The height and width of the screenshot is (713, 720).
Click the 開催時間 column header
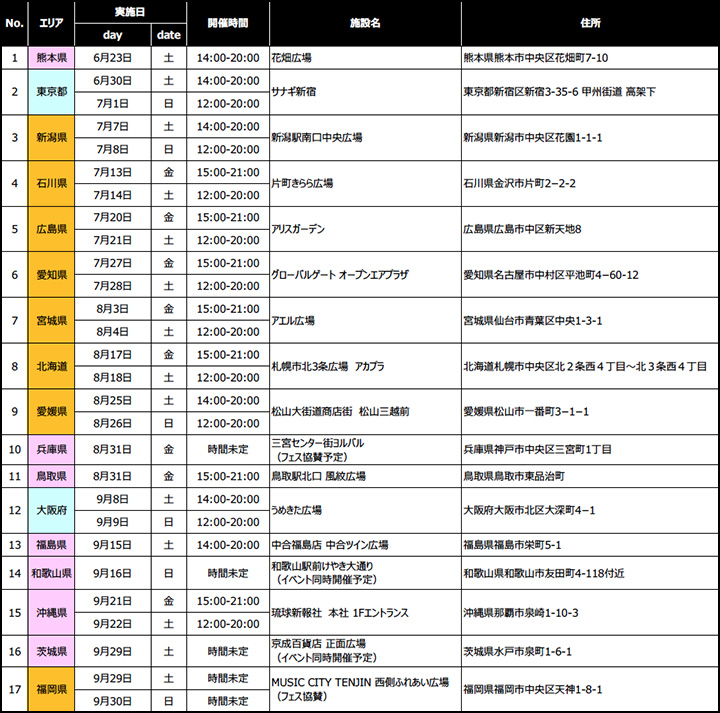click(x=228, y=23)
